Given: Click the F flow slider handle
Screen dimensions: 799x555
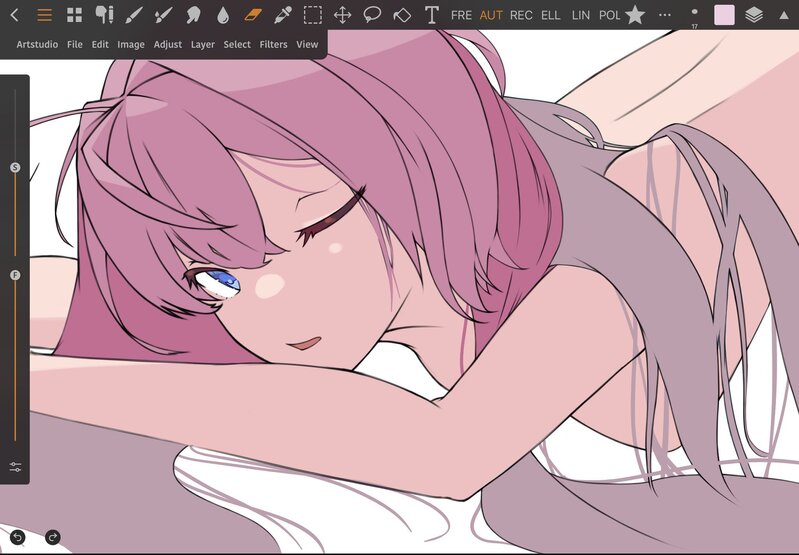Looking at the screenshot, I should click(15, 275).
